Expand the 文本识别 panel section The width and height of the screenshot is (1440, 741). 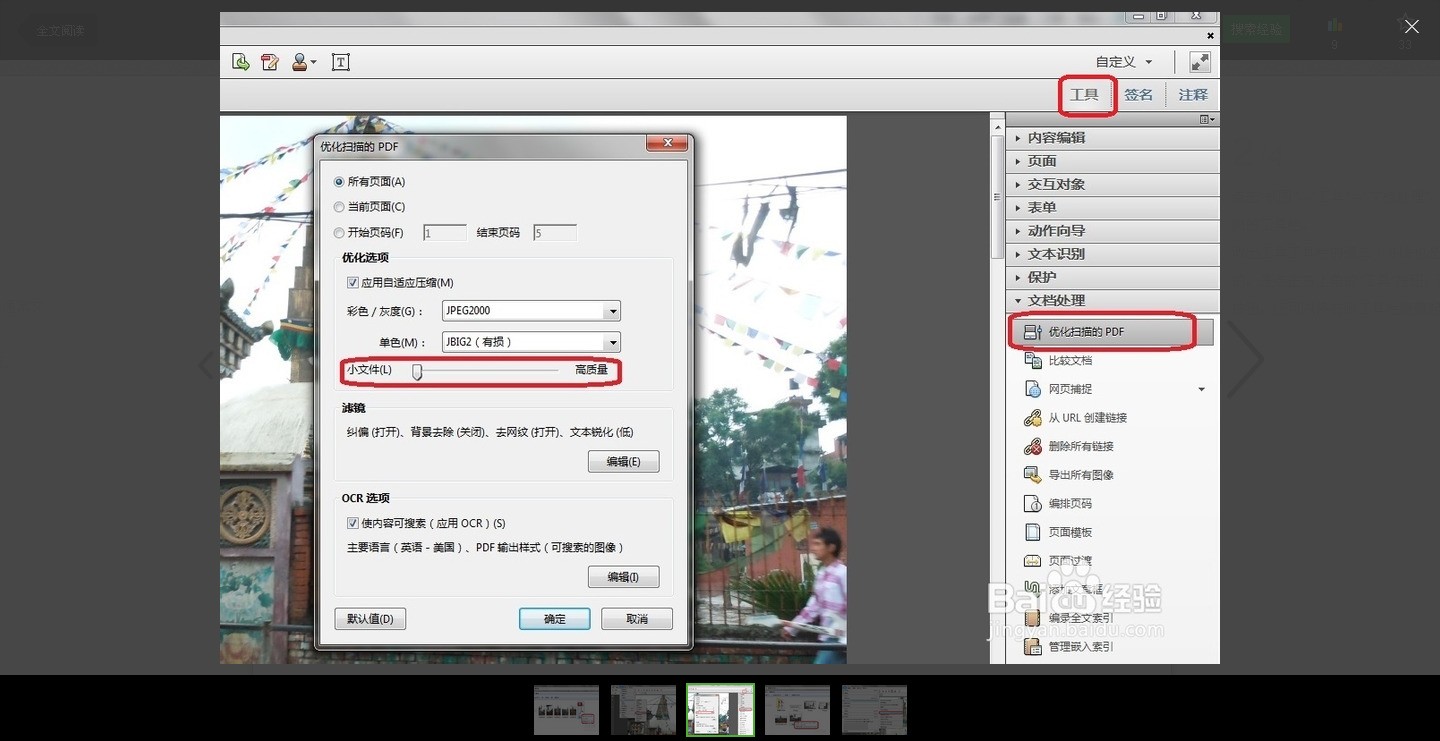tap(1112, 254)
